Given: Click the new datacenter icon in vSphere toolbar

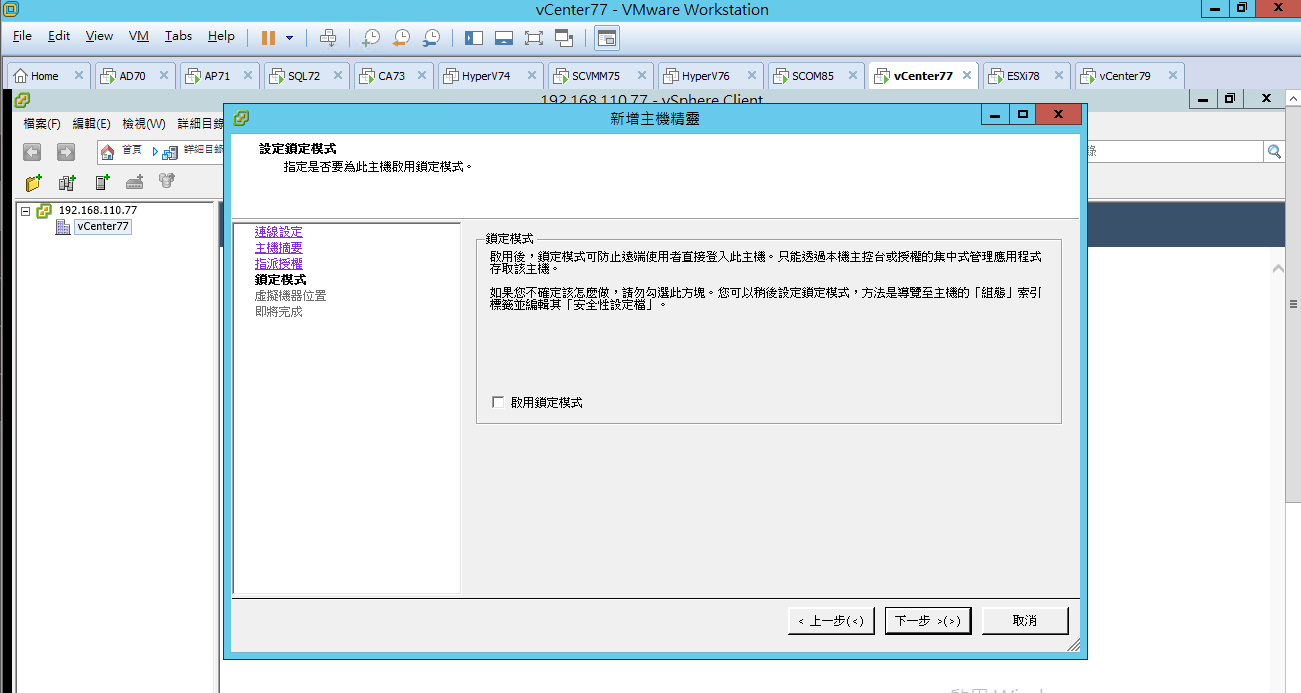Looking at the screenshot, I should [x=67, y=182].
